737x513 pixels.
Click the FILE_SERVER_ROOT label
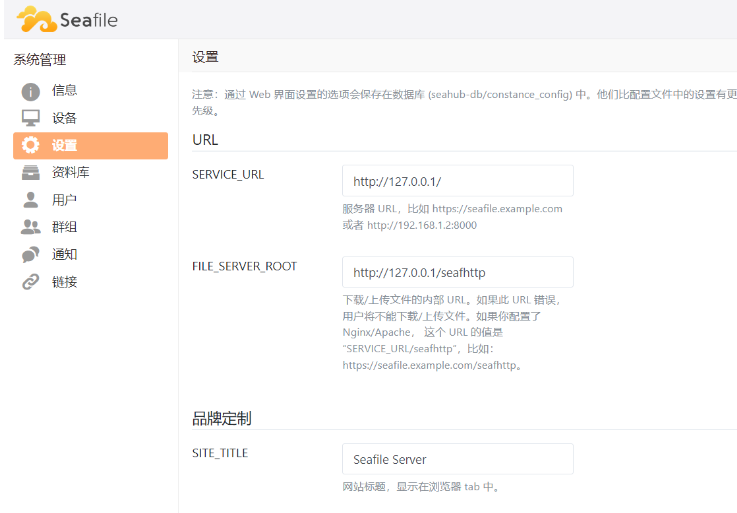(x=244, y=266)
